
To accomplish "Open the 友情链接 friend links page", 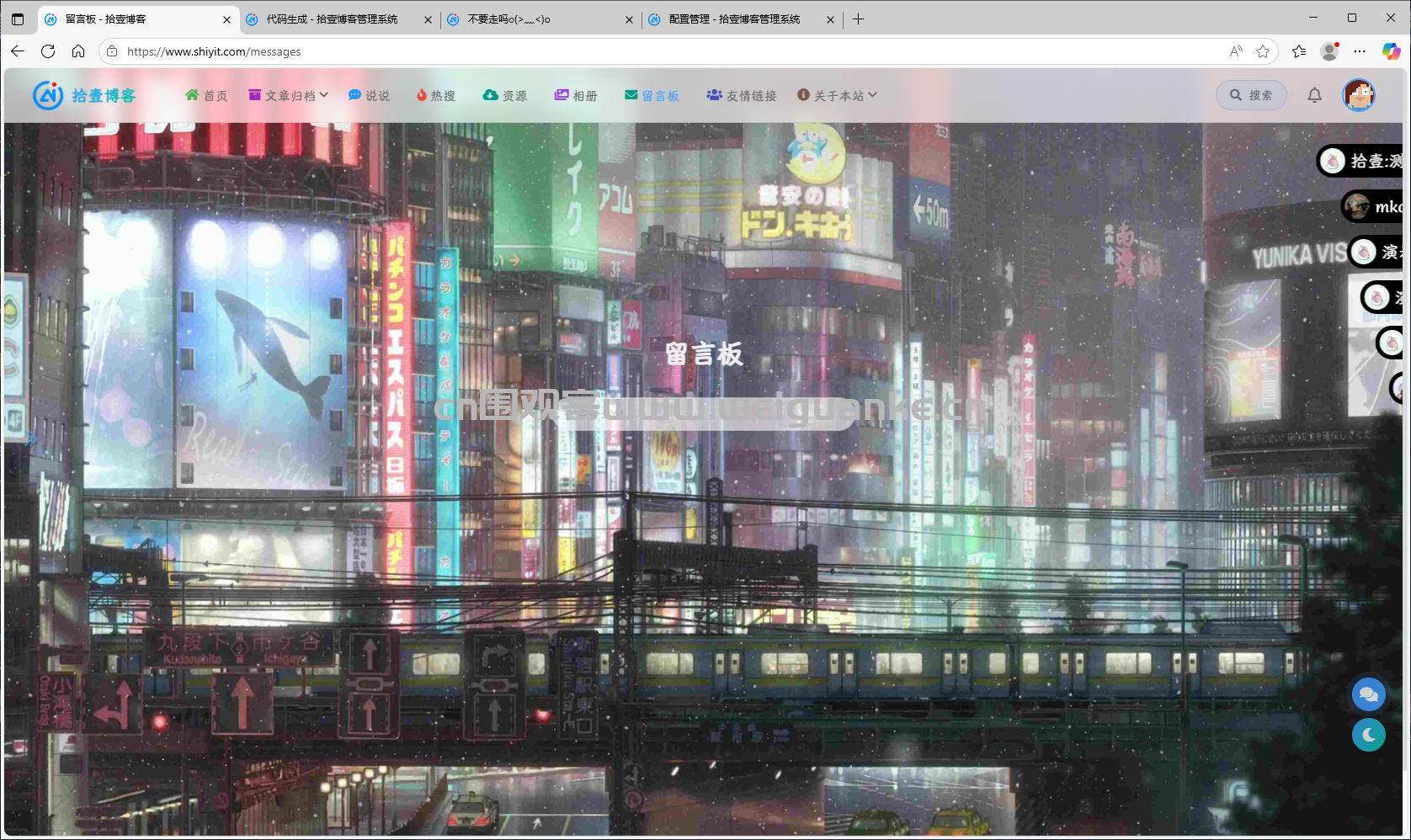I will click(741, 95).
